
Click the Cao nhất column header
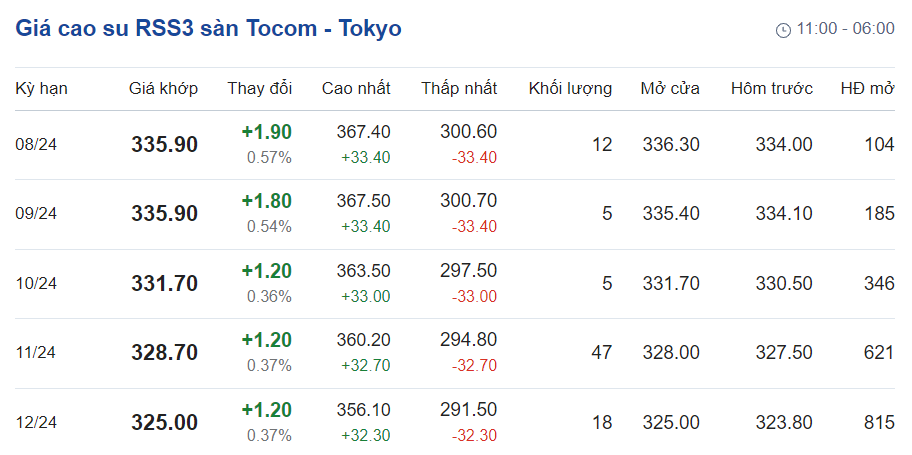[356, 89]
